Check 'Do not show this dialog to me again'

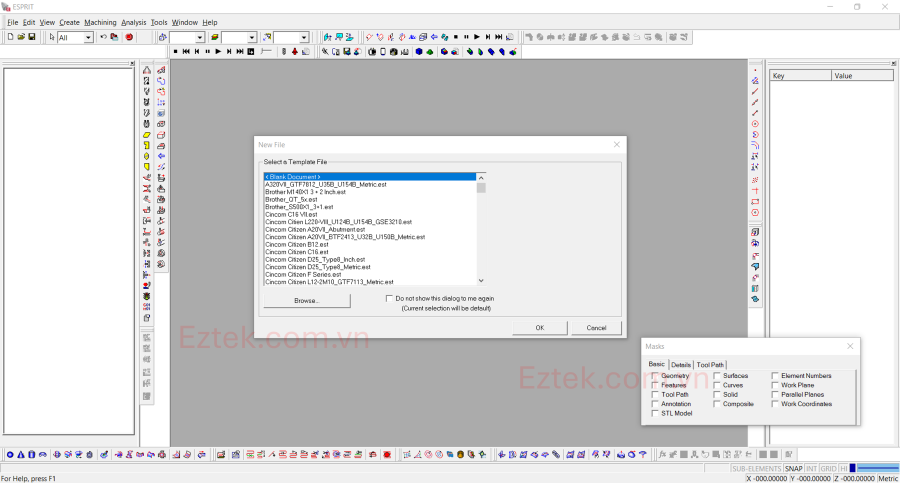[389, 298]
